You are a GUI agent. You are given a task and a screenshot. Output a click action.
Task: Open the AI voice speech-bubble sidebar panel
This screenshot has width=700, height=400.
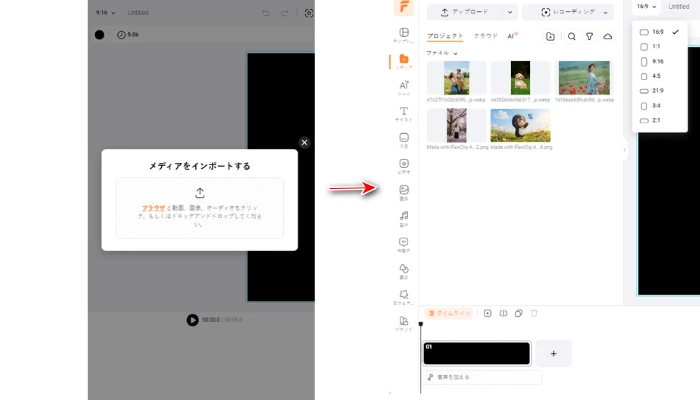tap(404, 245)
